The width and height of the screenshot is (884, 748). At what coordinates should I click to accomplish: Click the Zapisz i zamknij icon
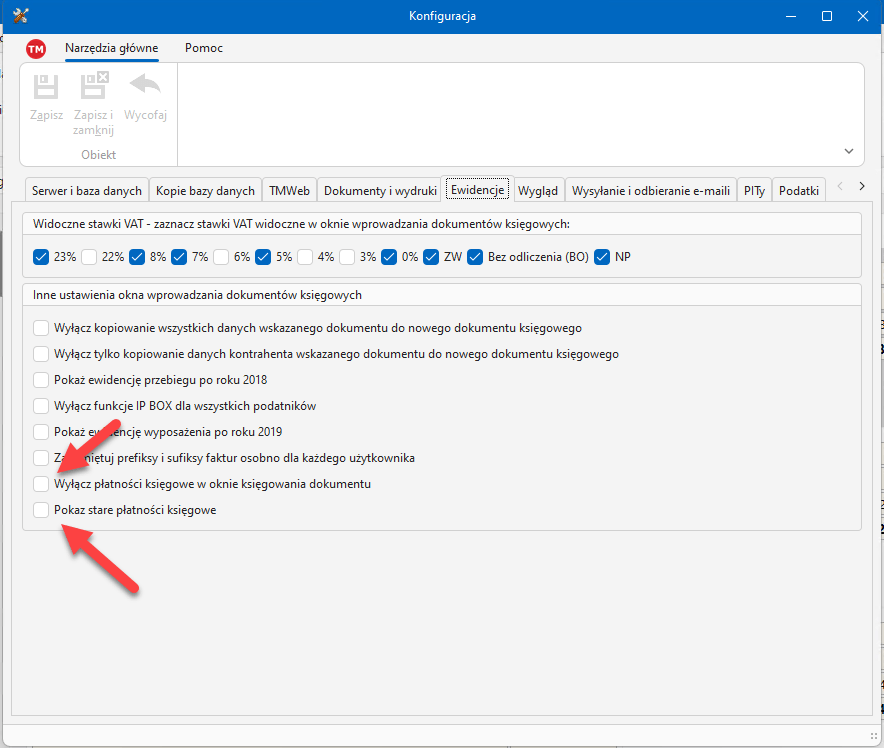point(94,86)
